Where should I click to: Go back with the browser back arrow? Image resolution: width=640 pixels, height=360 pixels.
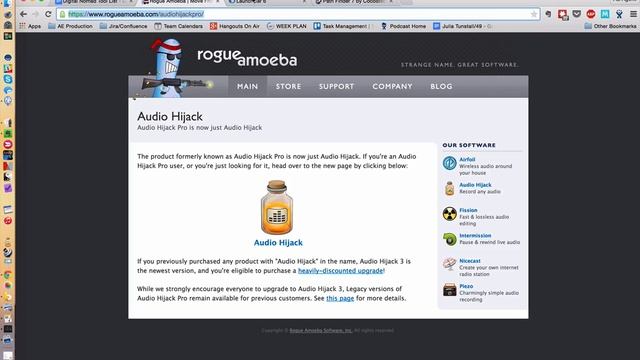23,14
